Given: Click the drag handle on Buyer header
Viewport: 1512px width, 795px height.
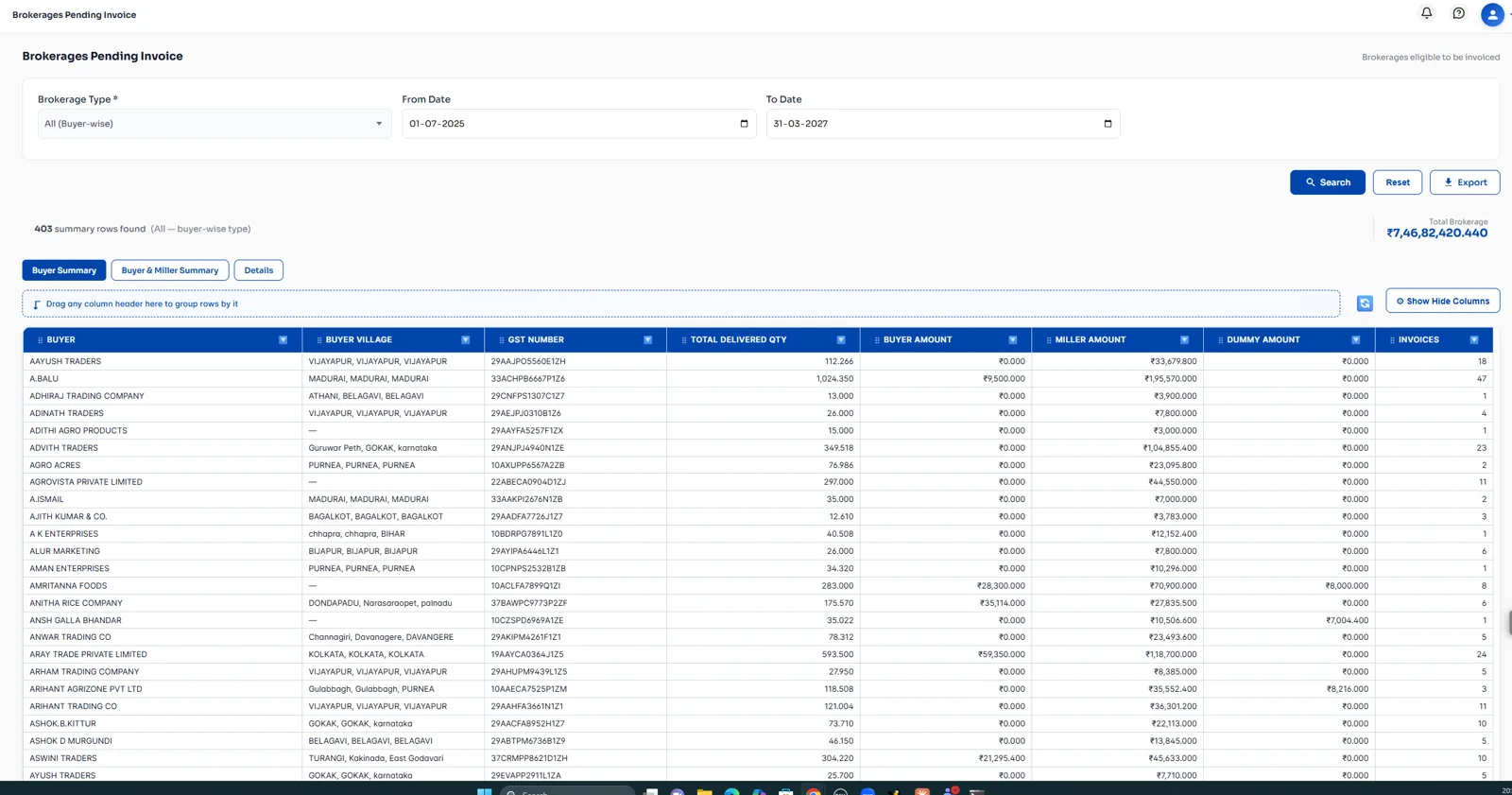Looking at the screenshot, I should click(40, 340).
